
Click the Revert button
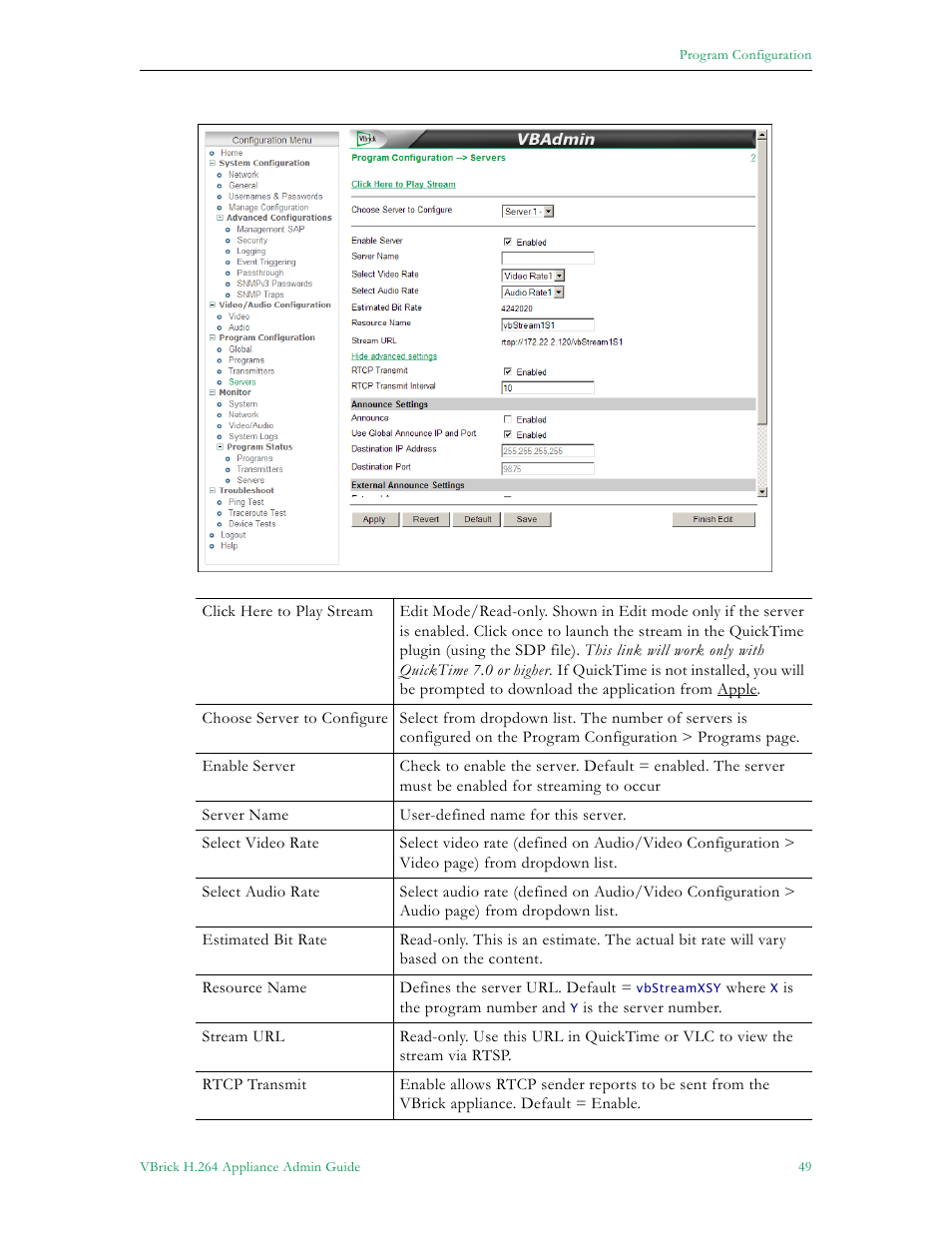click(x=426, y=519)
